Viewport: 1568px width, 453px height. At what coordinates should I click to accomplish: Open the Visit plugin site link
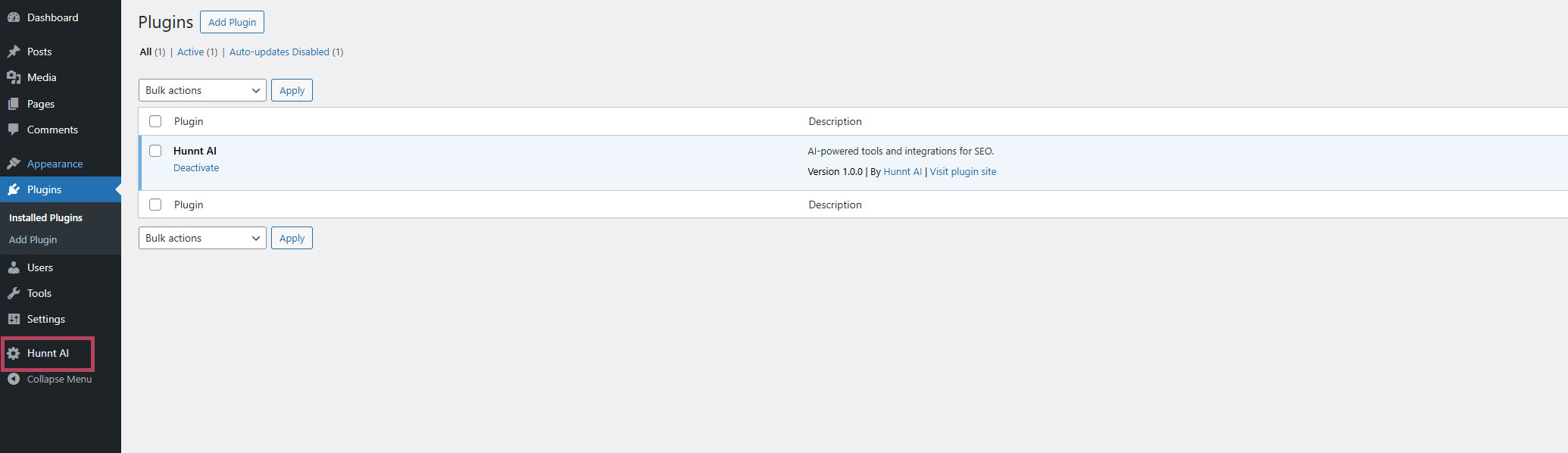coord(963,172)
